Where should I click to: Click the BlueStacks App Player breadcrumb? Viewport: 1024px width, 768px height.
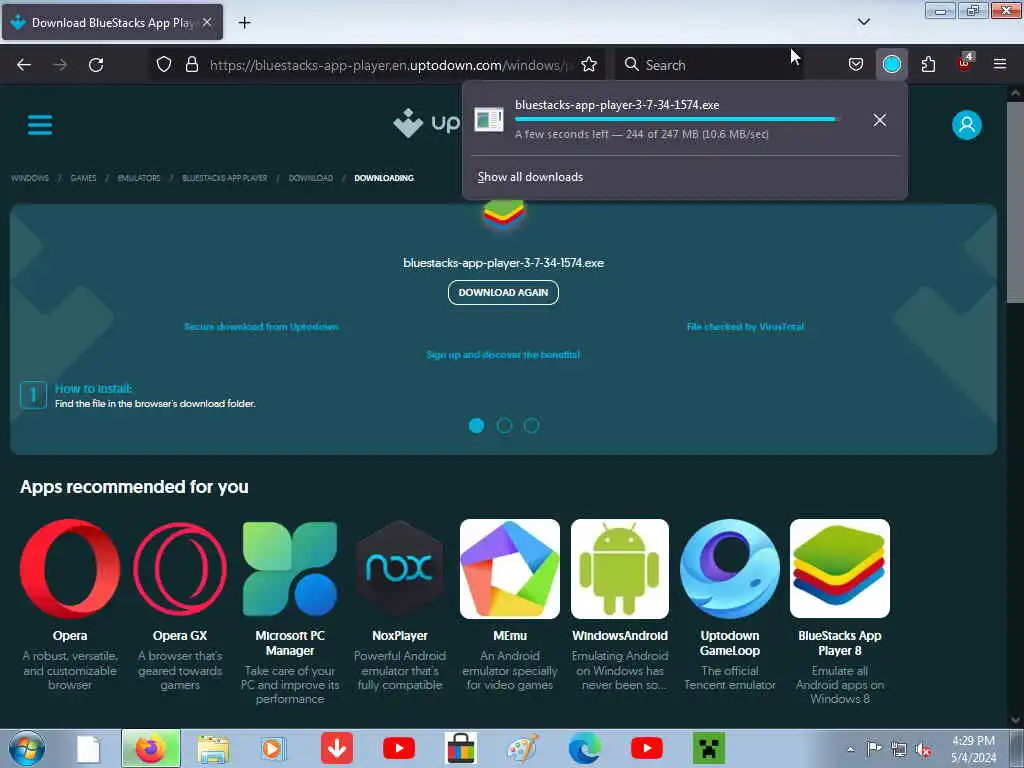(225, 178)
